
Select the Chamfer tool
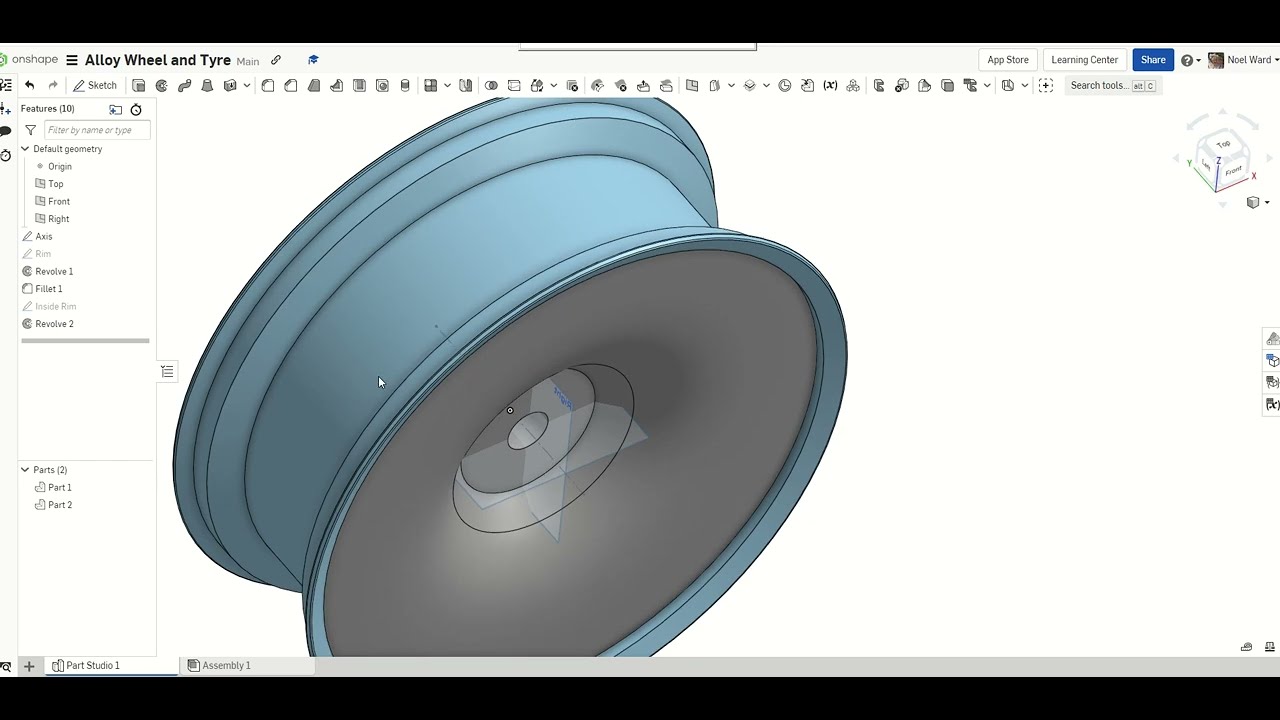291,86
